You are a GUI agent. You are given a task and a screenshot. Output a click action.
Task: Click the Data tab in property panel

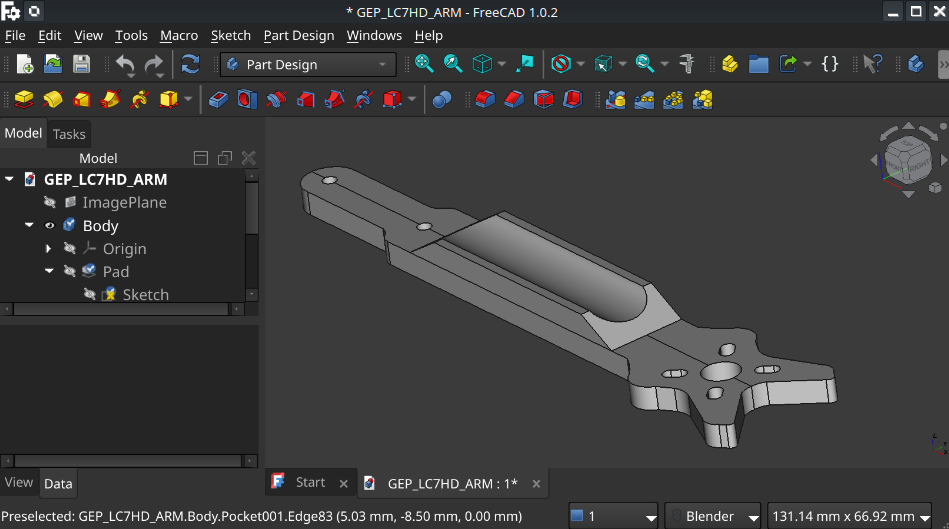click(x=58, y=484)
